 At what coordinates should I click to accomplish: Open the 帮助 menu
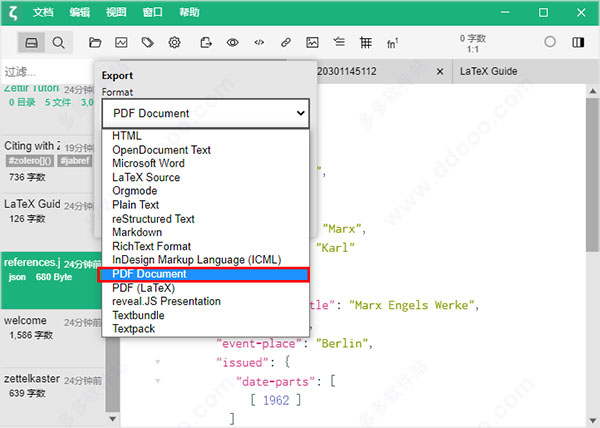click(x=189, y=13)
